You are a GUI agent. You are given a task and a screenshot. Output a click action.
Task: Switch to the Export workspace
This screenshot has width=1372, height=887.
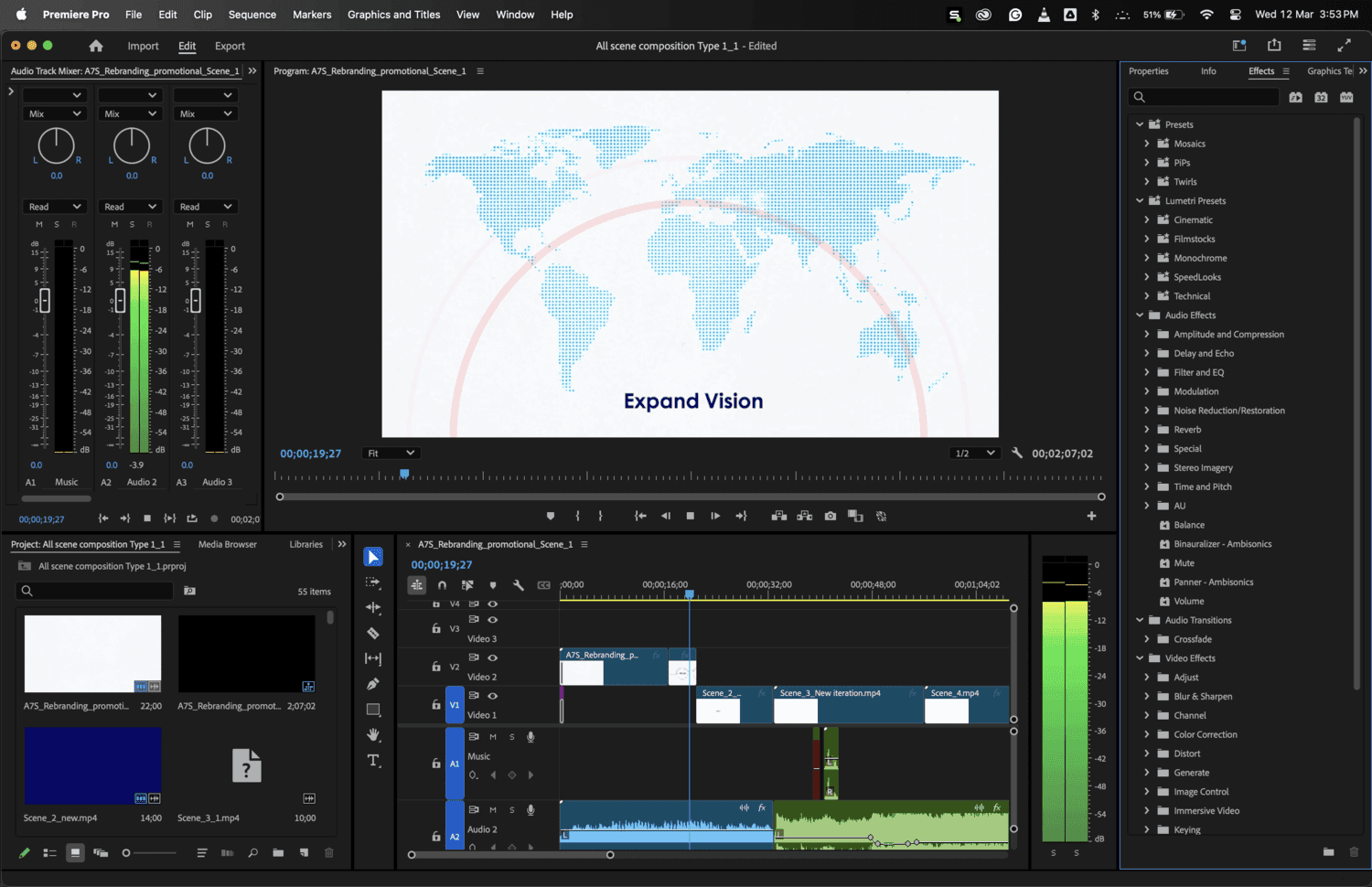230,46
